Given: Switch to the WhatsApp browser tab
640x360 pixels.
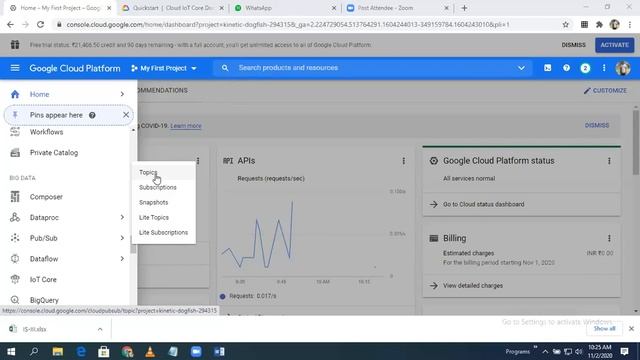Looking at the screenshot, I should click(x=285, y=8).
